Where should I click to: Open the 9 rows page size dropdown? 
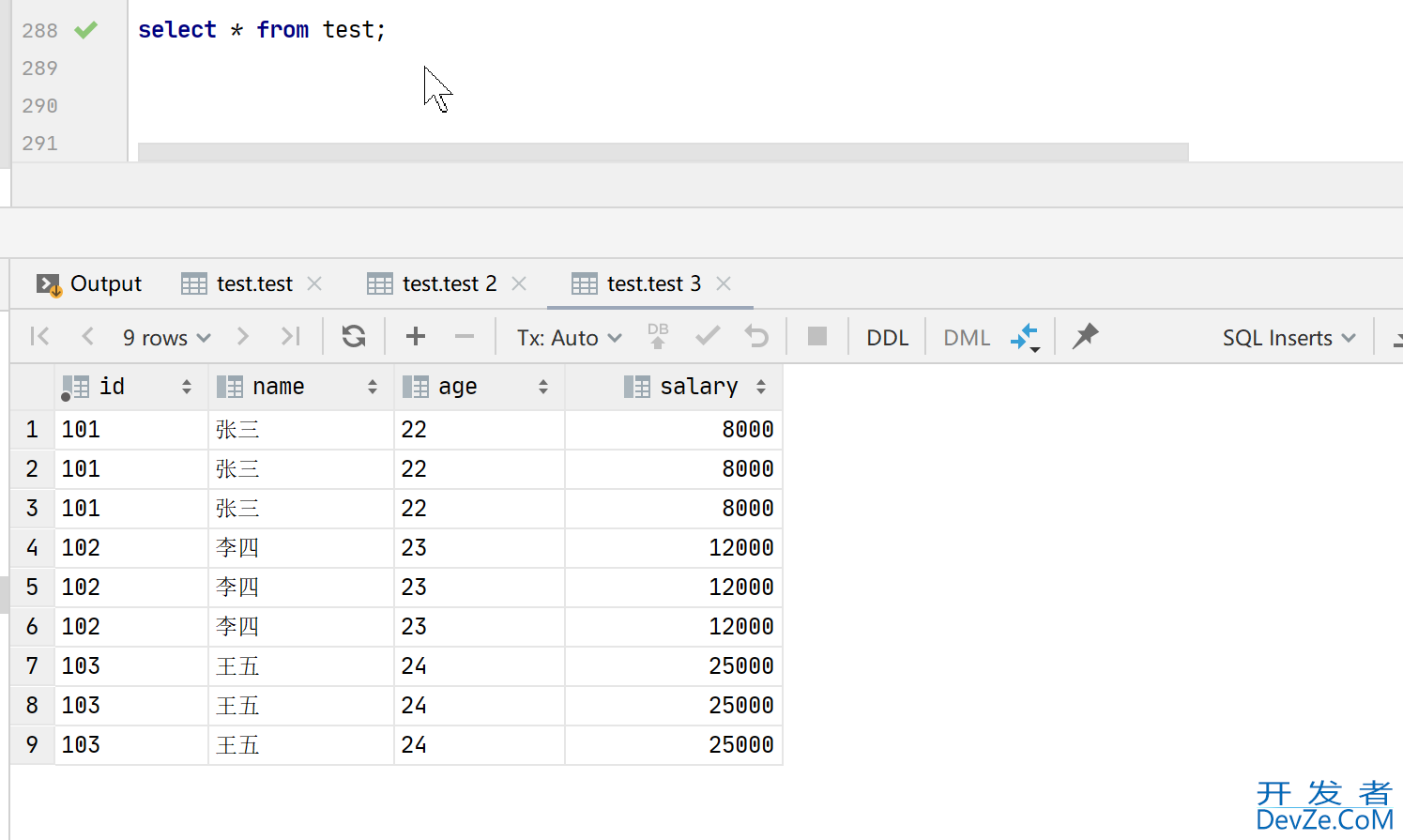[166, 337]
